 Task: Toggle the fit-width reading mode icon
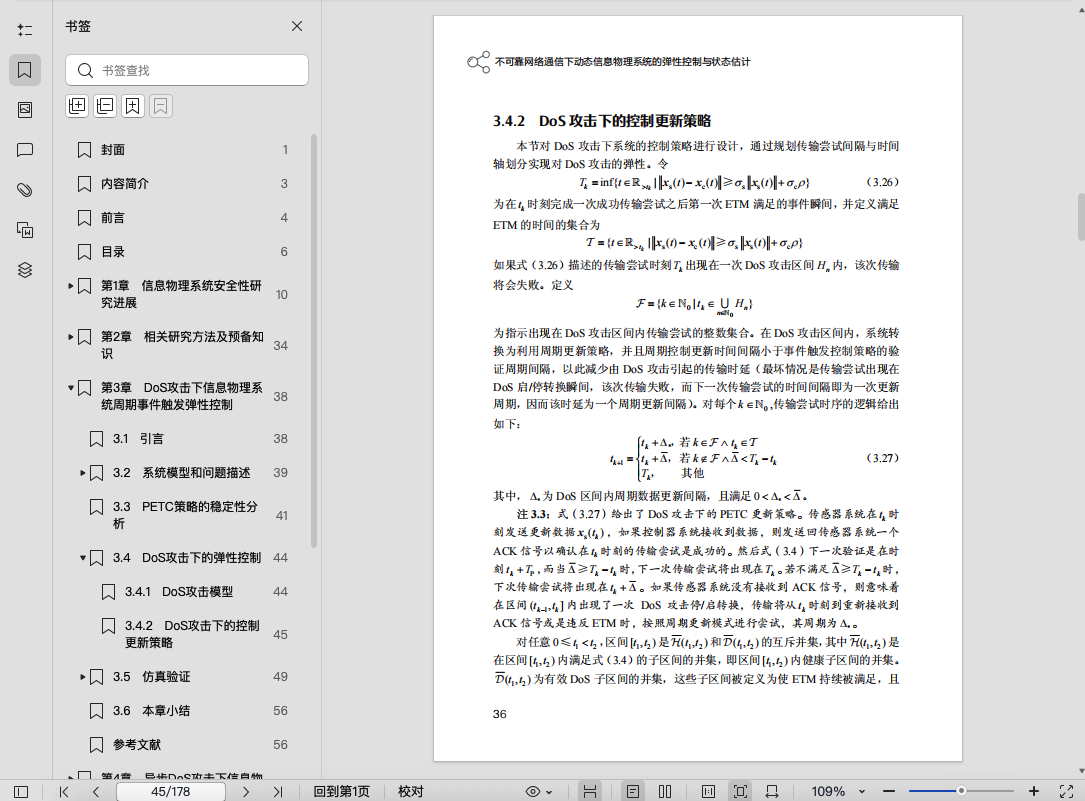[590, 791]
